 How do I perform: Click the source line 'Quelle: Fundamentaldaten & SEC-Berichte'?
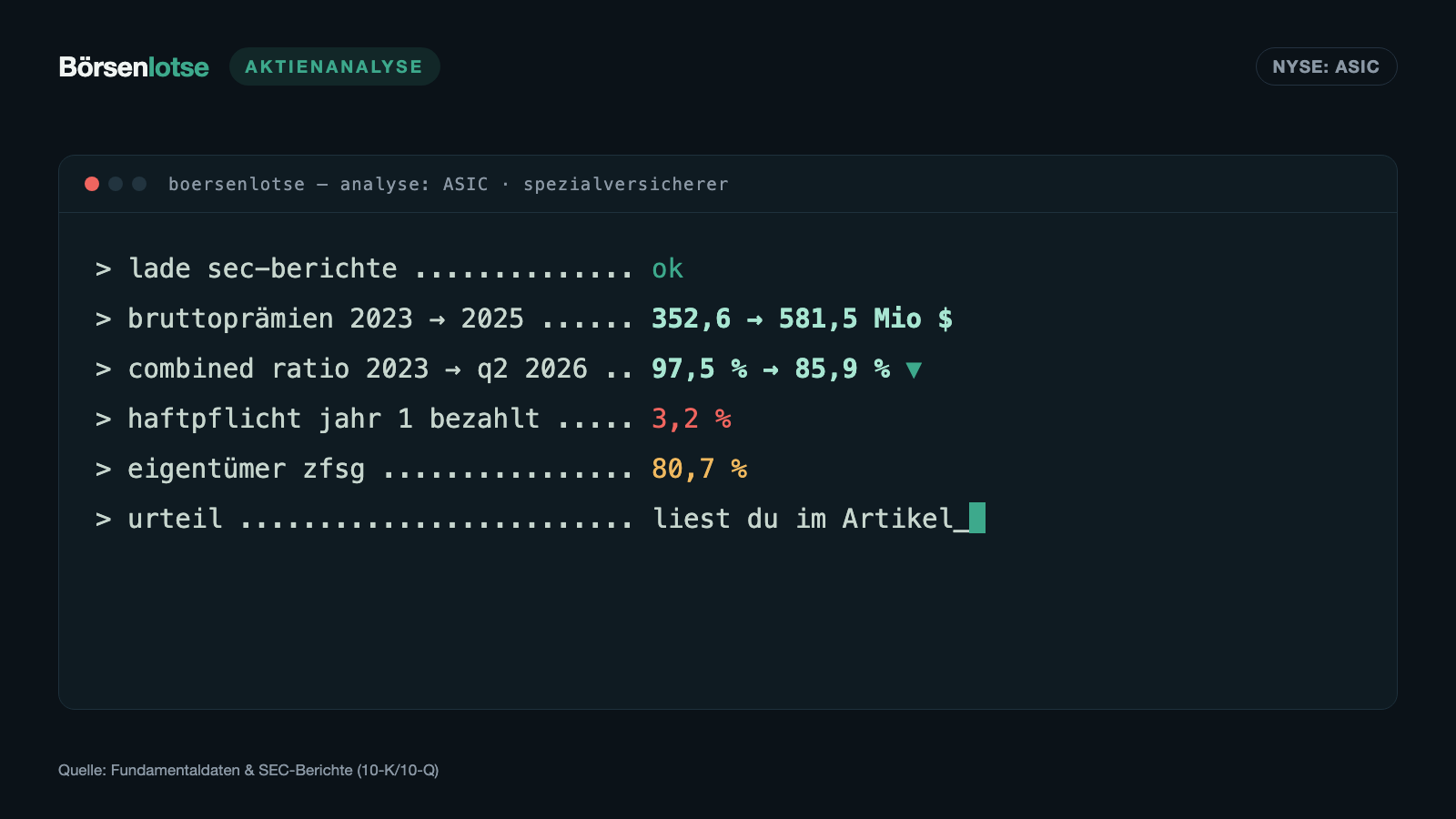pos(248,770)
